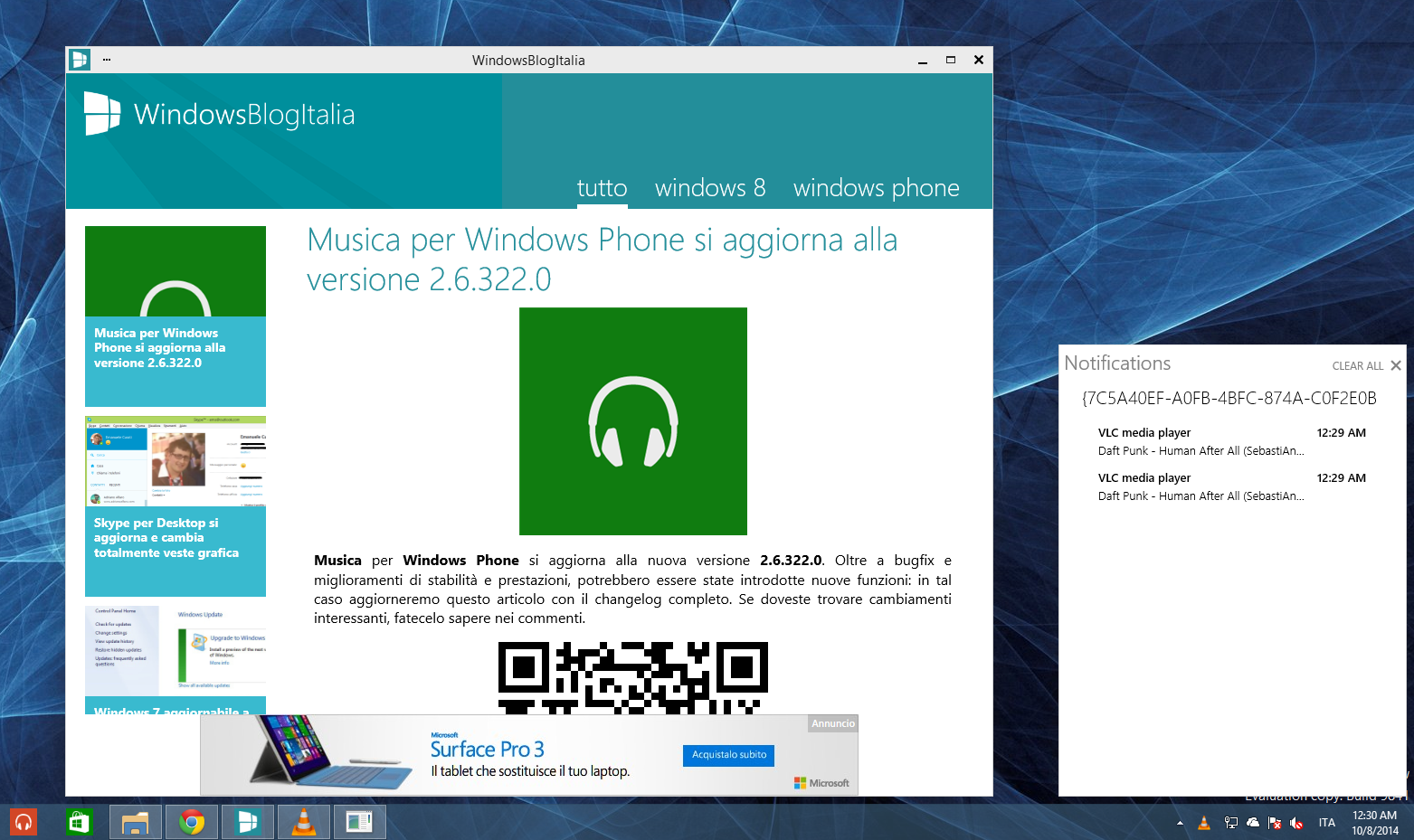1414x840 pixels.
Task: Open the first VLC media player notification
Action: tap(1231, 441)
